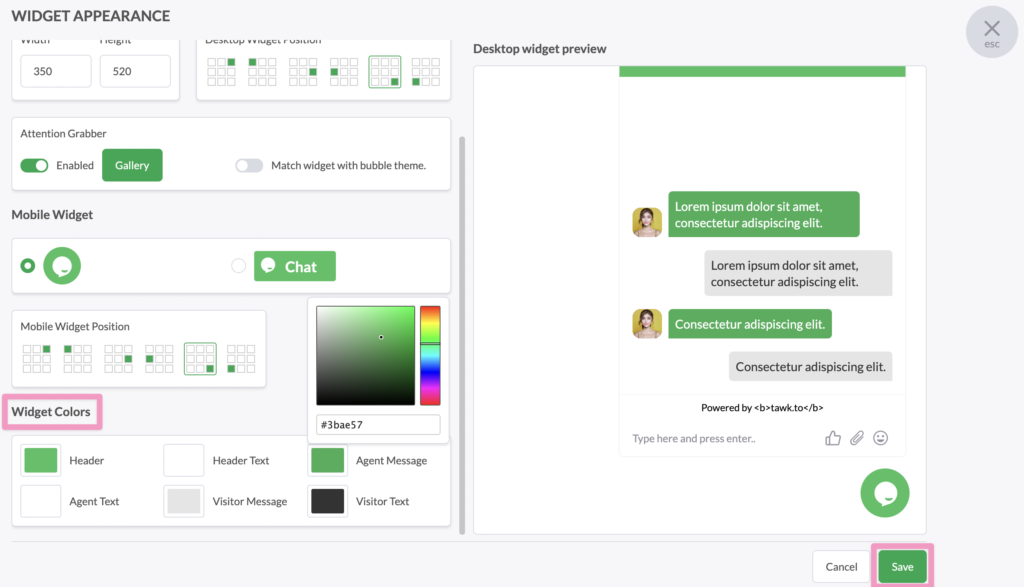Pick a shade in the saturation square

click(365, 355)
